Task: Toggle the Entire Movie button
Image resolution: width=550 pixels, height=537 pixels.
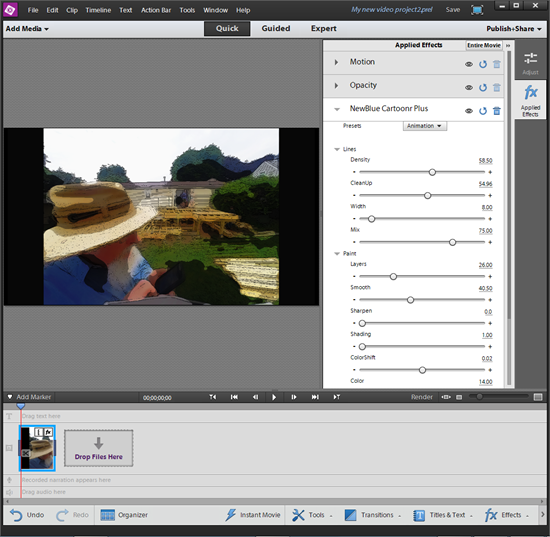Action: 484,45
